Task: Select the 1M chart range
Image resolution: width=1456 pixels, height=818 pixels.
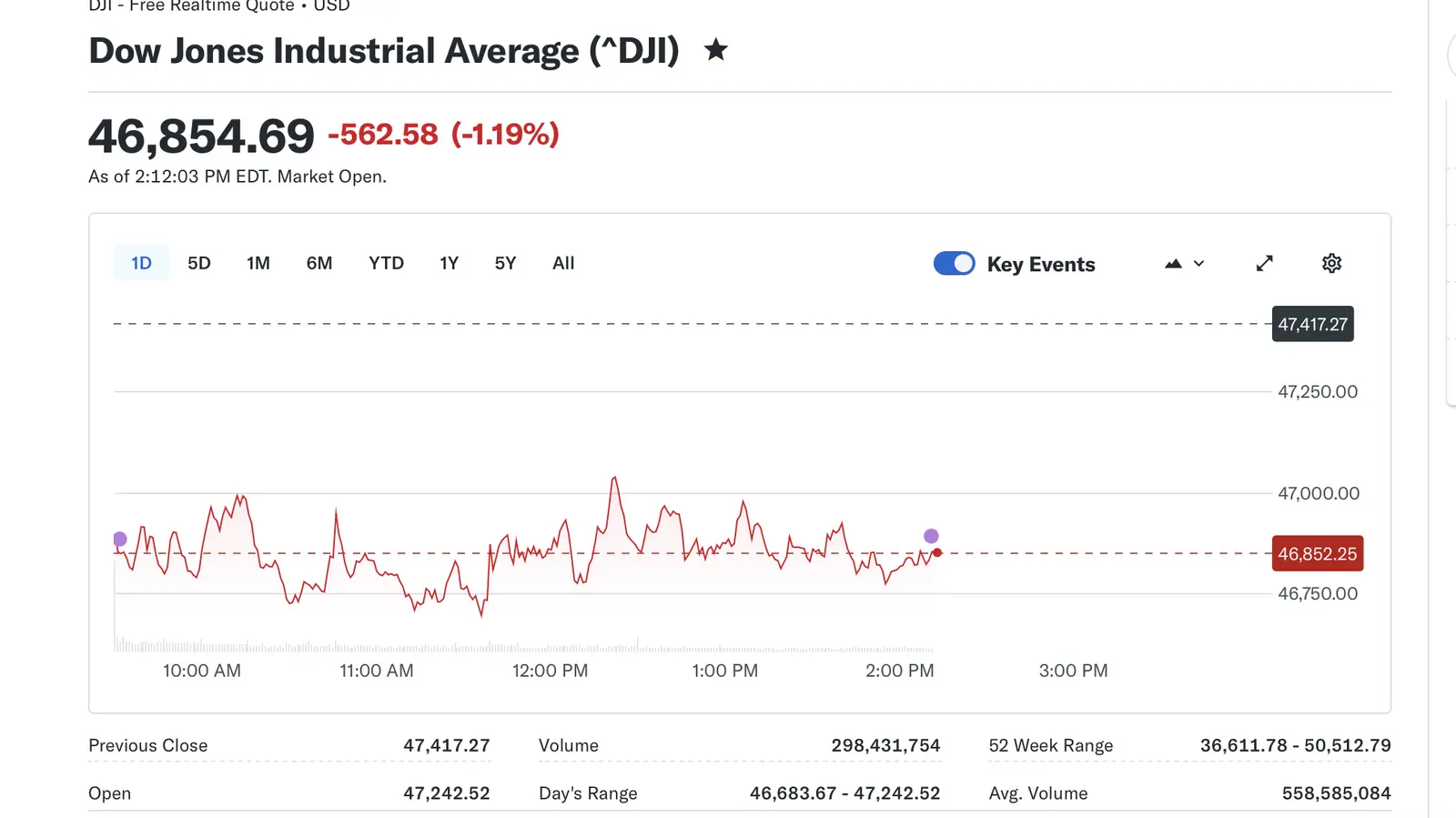Action: tap(258, 263)
